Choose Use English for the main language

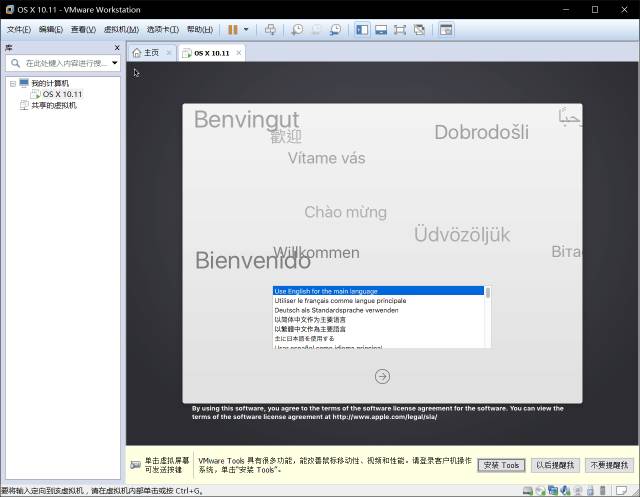[x=378, y=291]
